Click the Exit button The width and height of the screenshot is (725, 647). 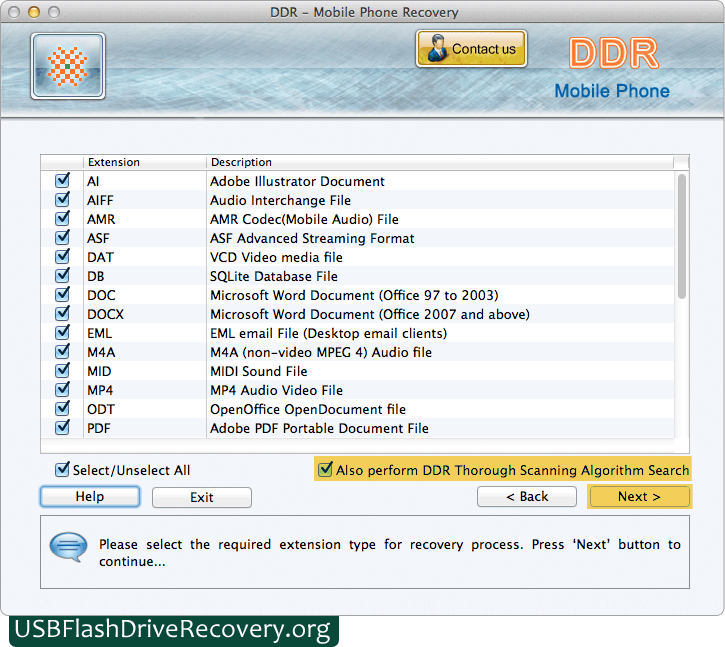(x=202, y=497)
